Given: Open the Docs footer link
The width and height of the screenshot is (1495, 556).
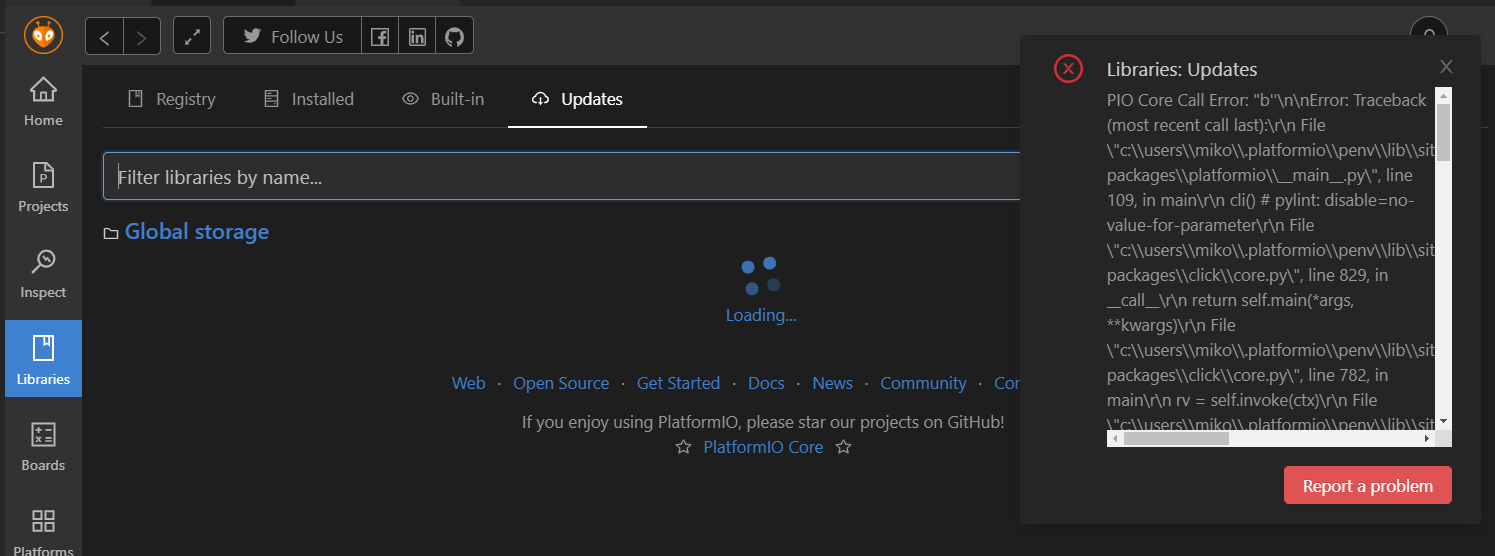Looking at the screenshot, I should click(x=766, y=383).
